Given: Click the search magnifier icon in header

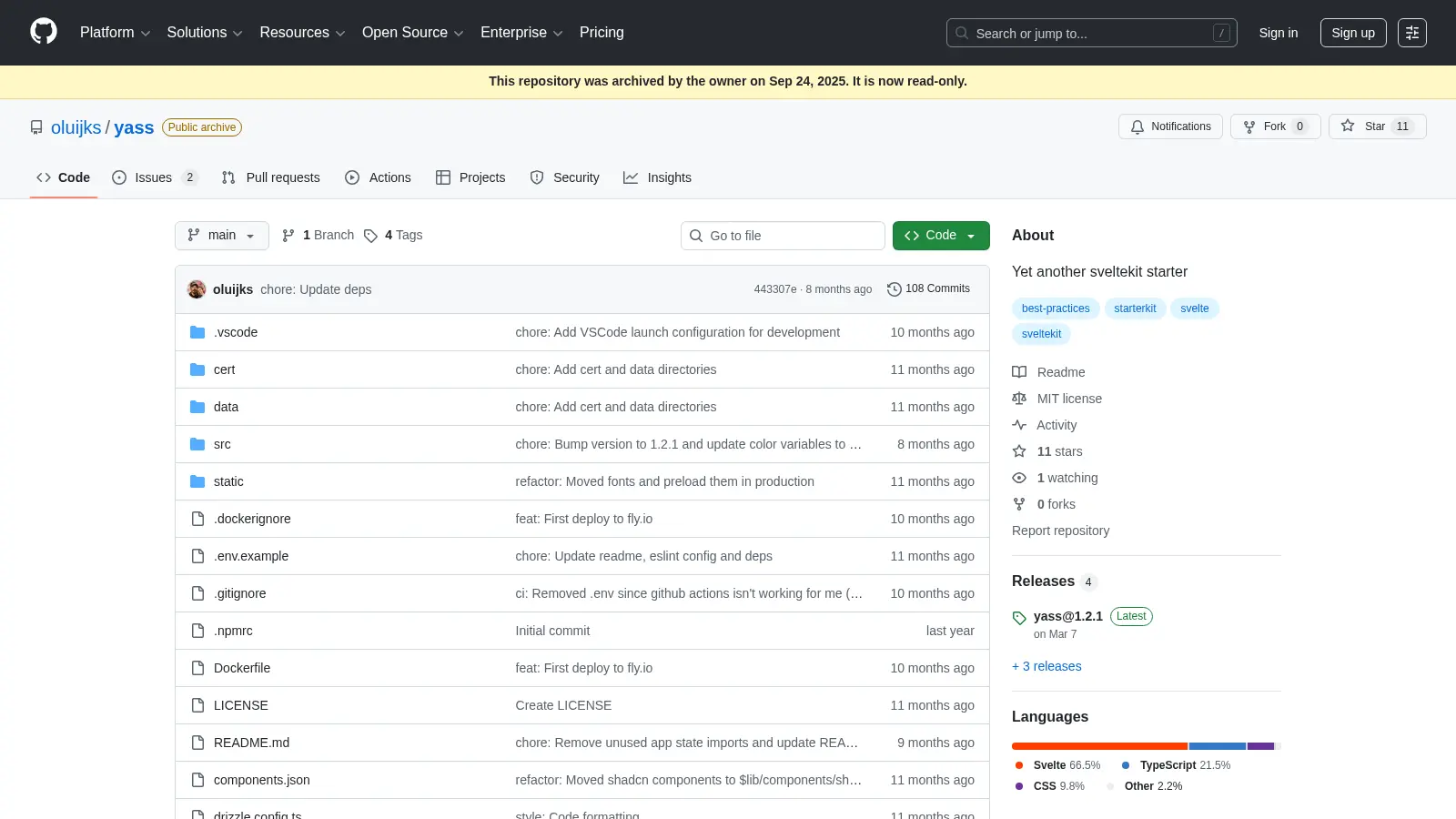Looking at the screenshot, I should point(962,33).
